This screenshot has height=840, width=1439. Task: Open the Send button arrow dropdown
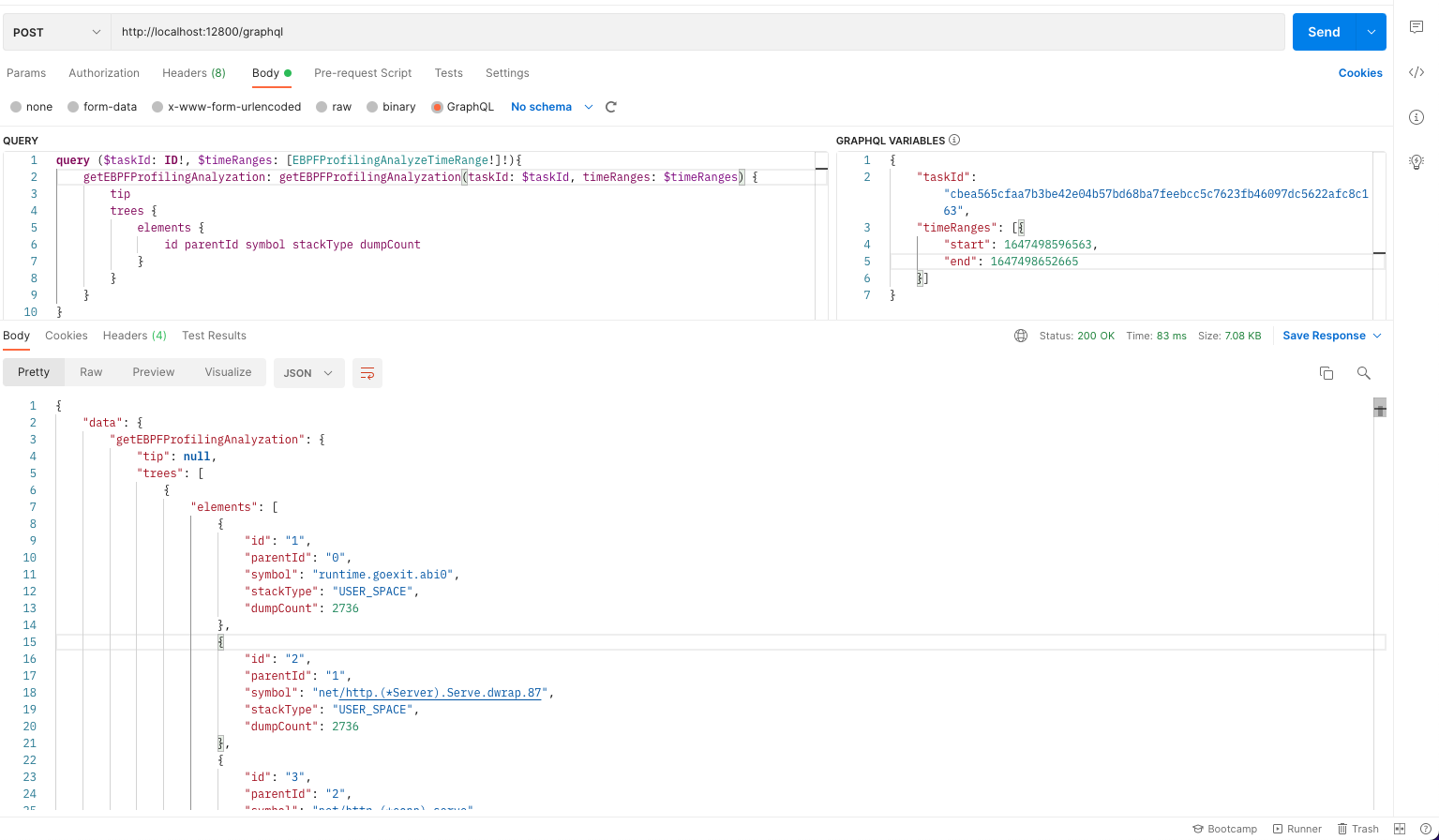point(1372,32)
